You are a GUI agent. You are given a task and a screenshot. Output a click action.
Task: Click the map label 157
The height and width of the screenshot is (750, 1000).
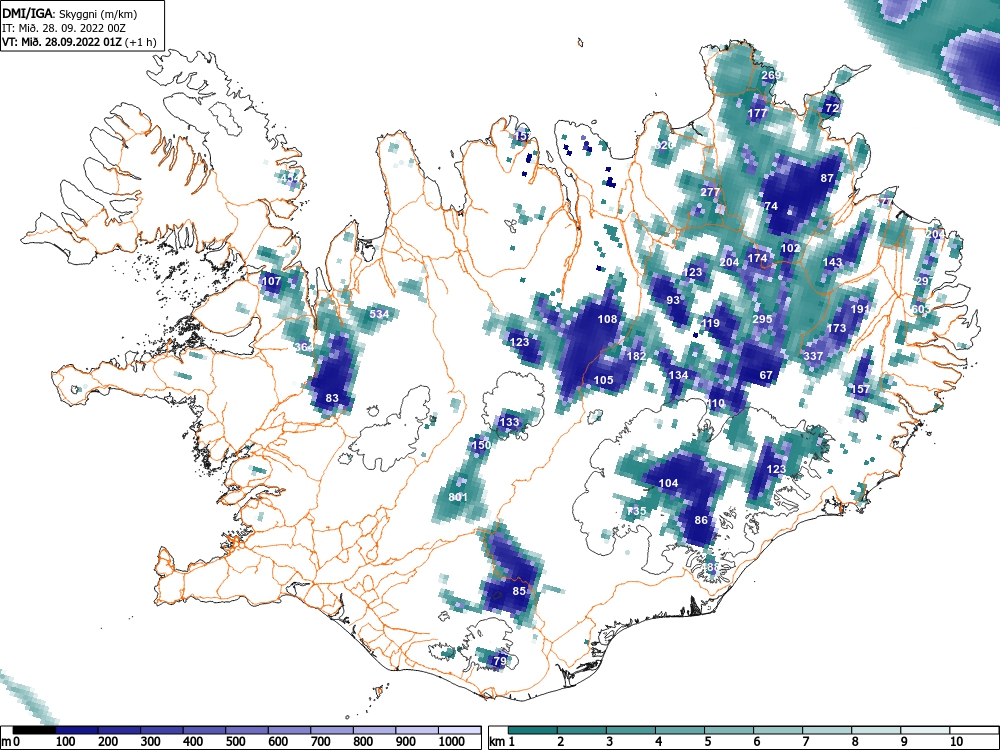tap(860, 389)
